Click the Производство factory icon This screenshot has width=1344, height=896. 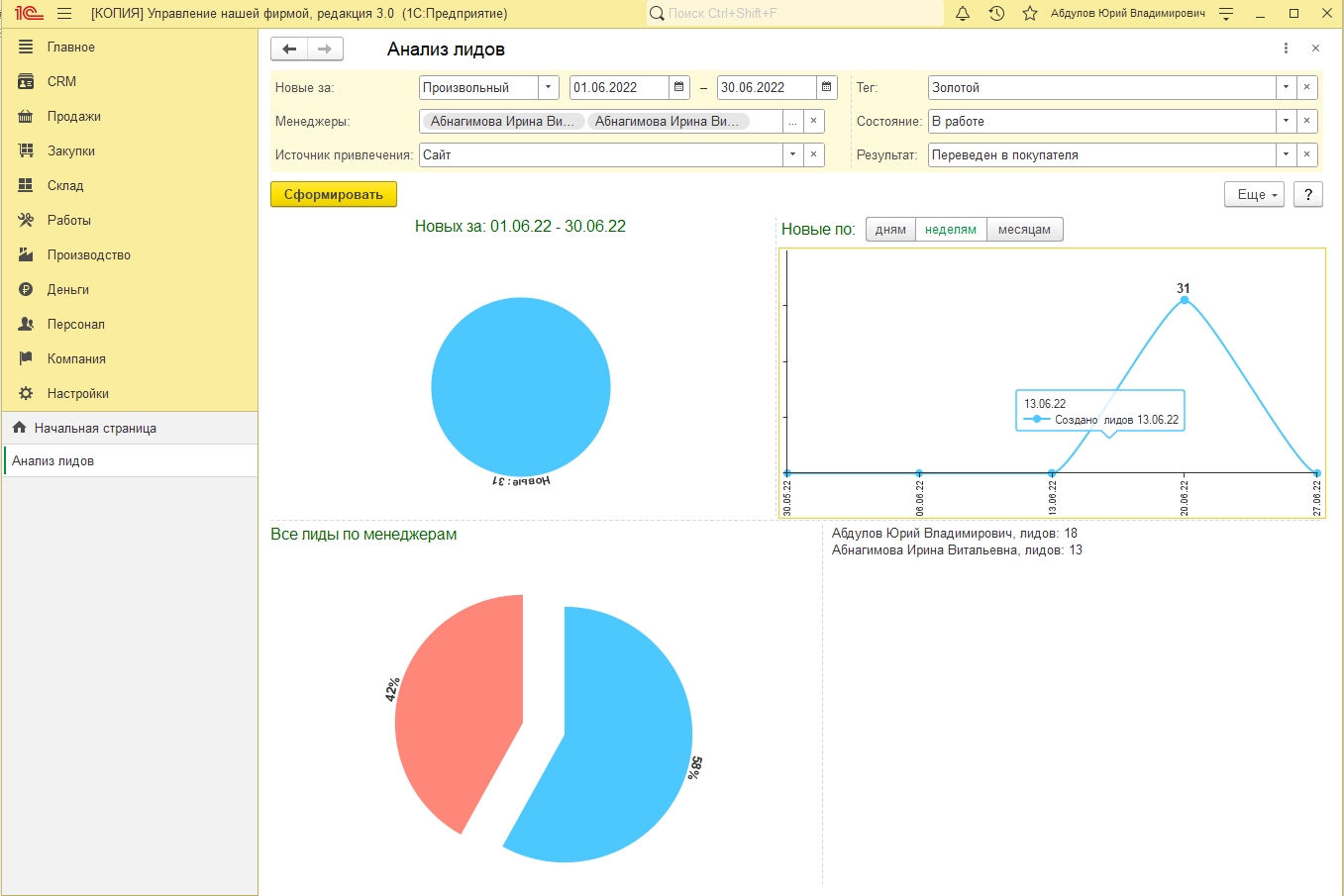coord(26,254)
